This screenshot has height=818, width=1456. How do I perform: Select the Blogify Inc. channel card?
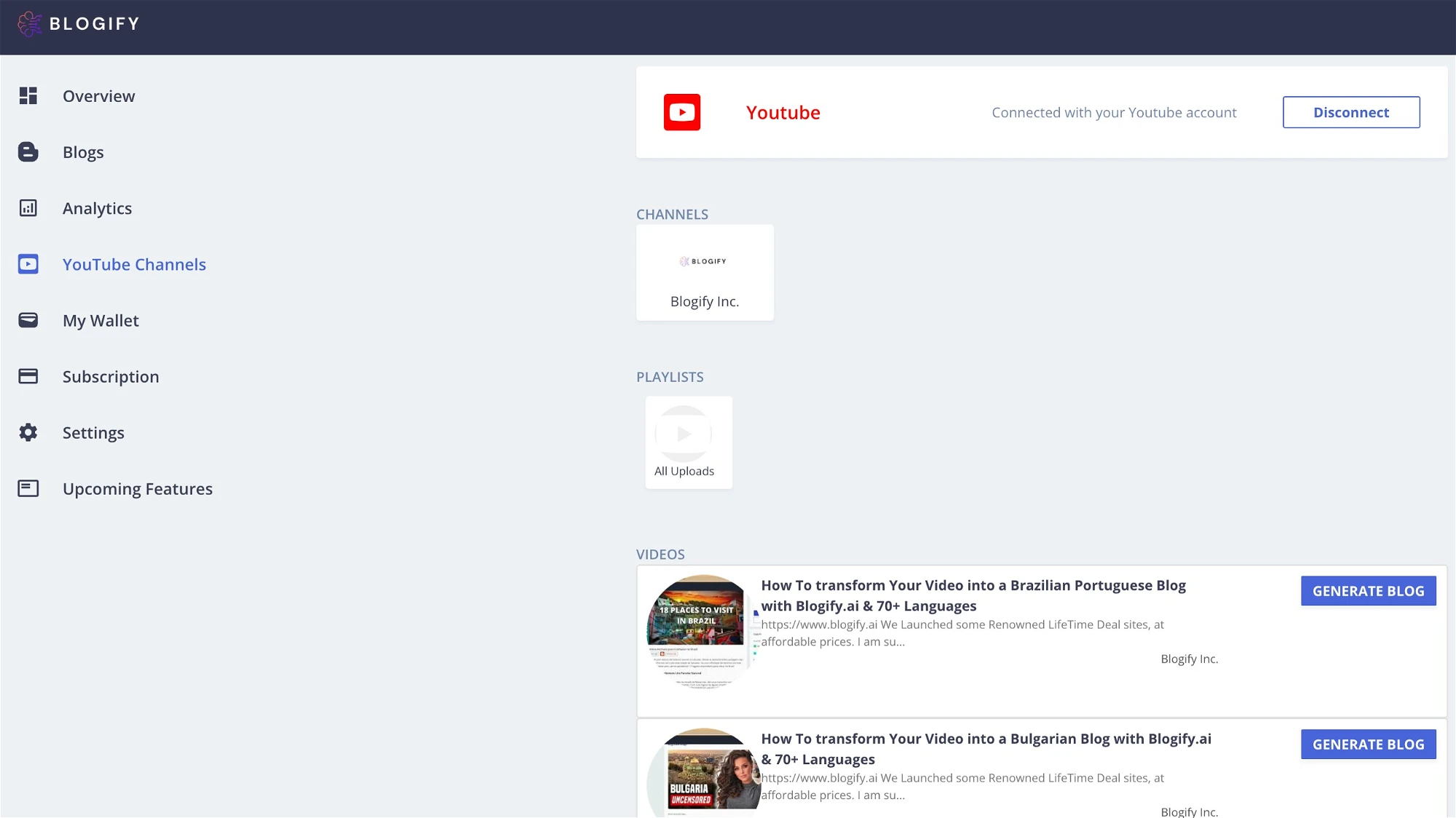pos(705,272)
